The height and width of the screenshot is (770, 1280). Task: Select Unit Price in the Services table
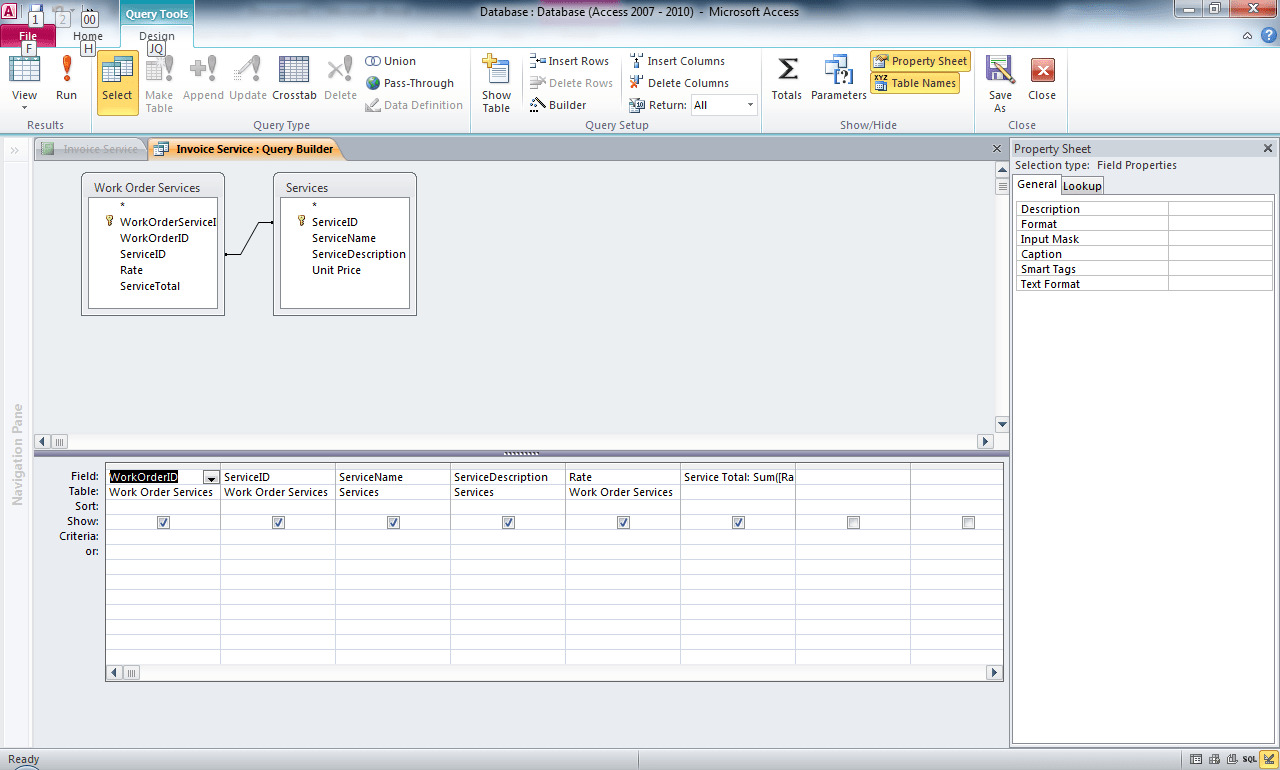pos(336,270)
